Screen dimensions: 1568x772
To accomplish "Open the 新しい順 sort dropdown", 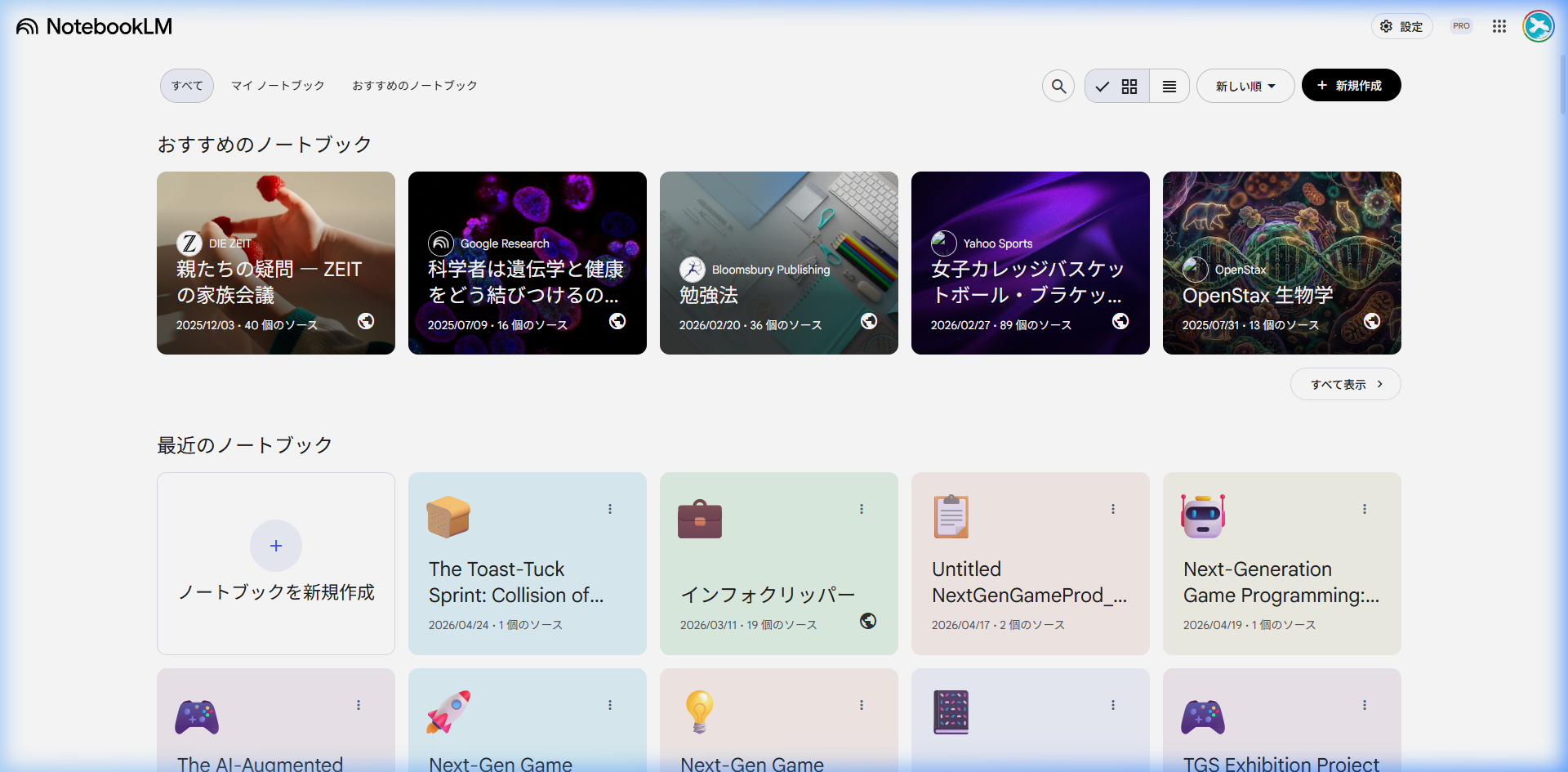I will 1245,86.
